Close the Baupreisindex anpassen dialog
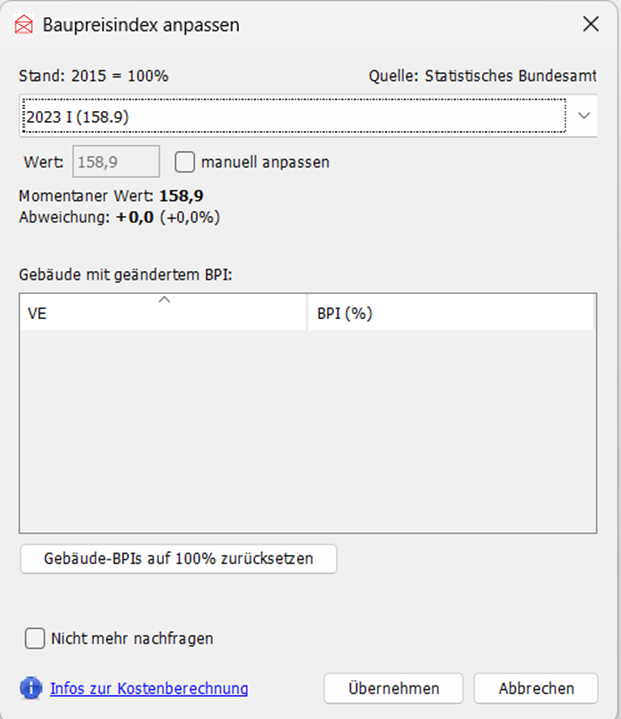The height and width of the screenshot is (719, 621). click(591, 25)
